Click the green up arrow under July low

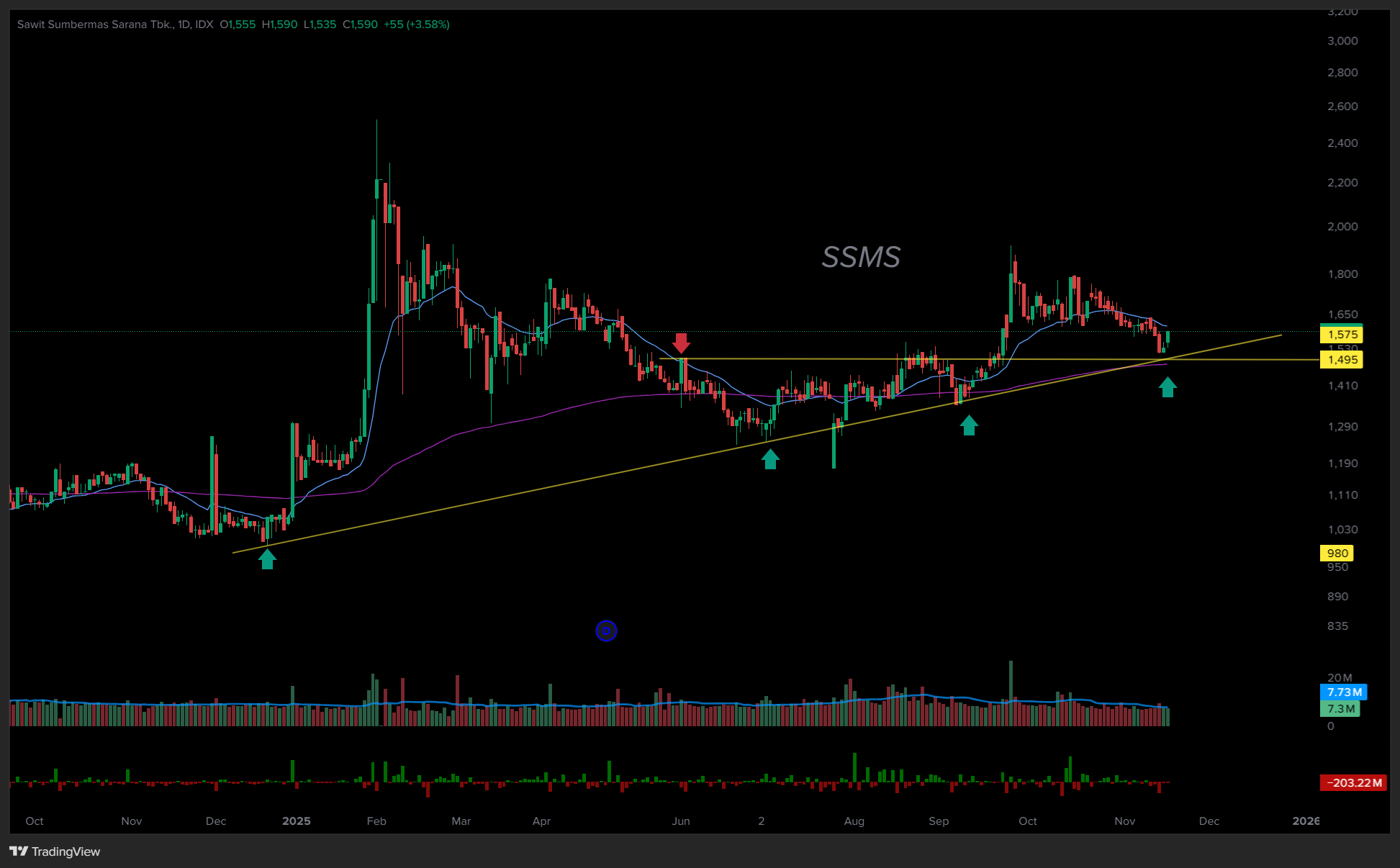click(770, 458)
